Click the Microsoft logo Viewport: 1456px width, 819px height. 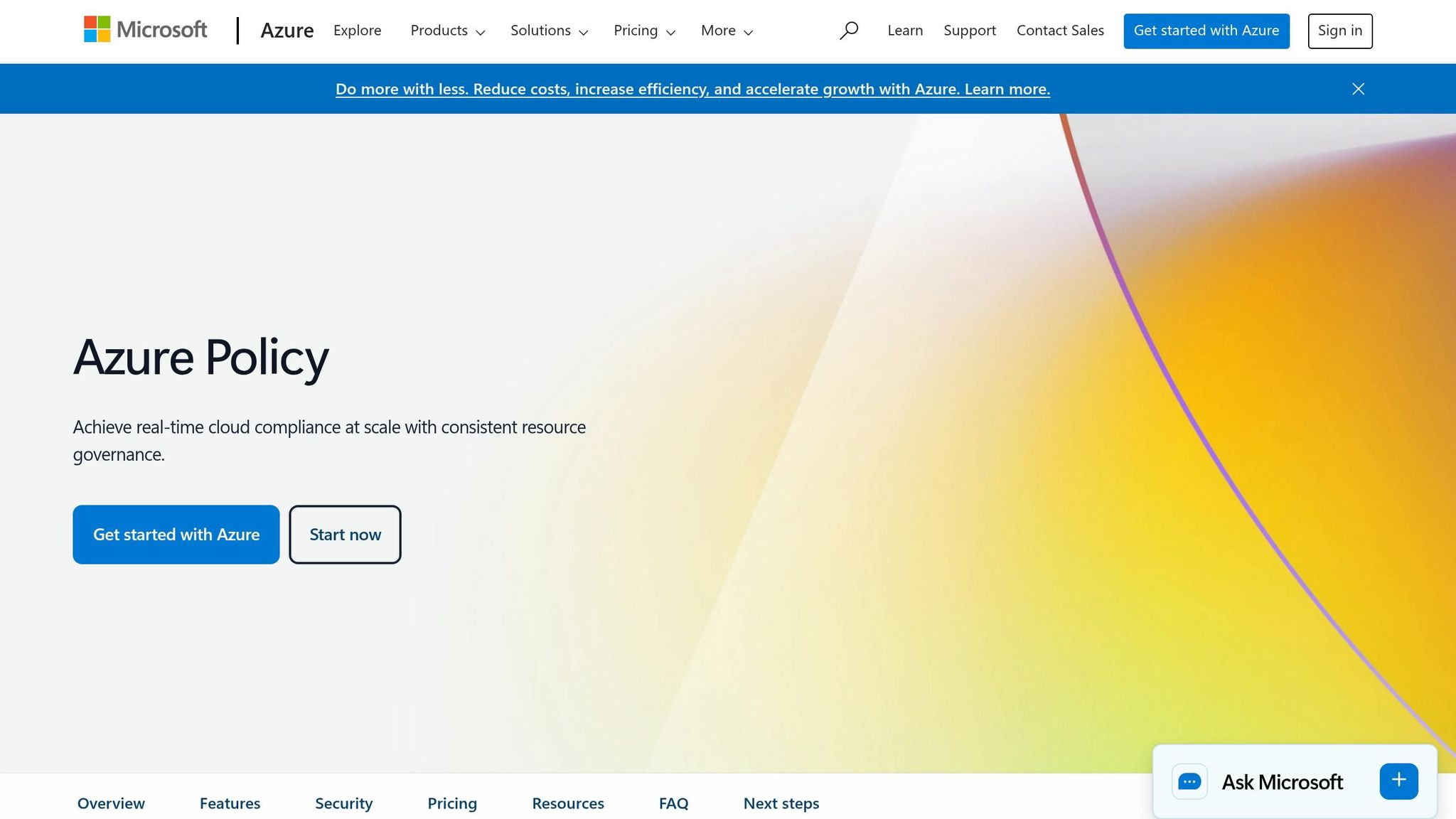(145, 30)
